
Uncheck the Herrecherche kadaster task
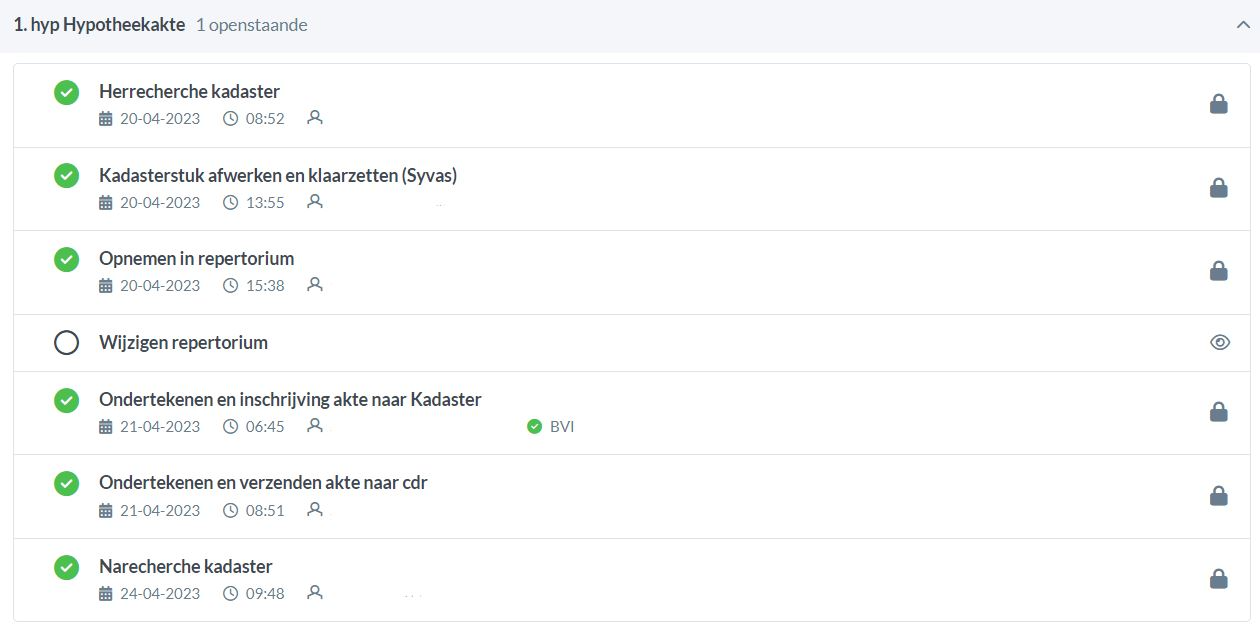[x=66, y=92]
